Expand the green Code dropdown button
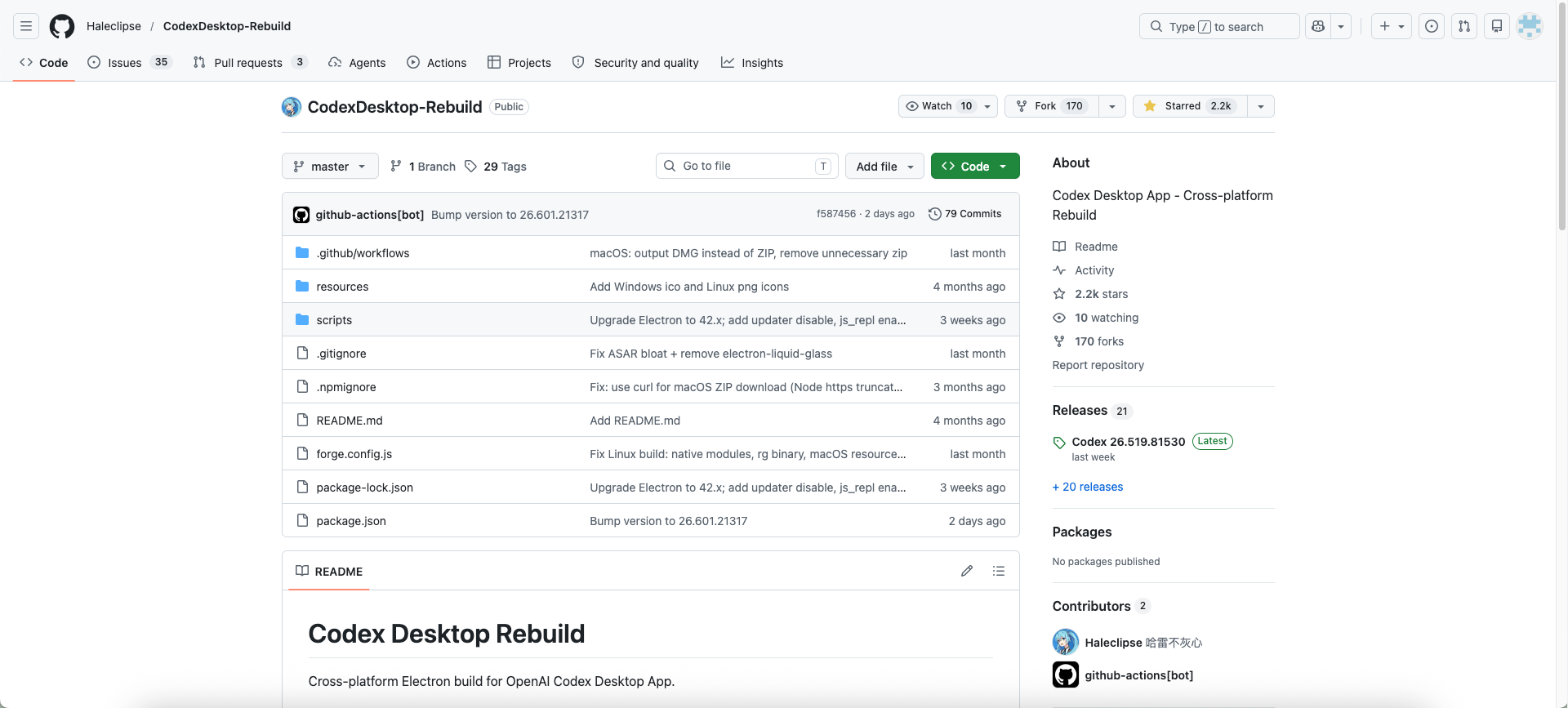 (x=975, y=166)
